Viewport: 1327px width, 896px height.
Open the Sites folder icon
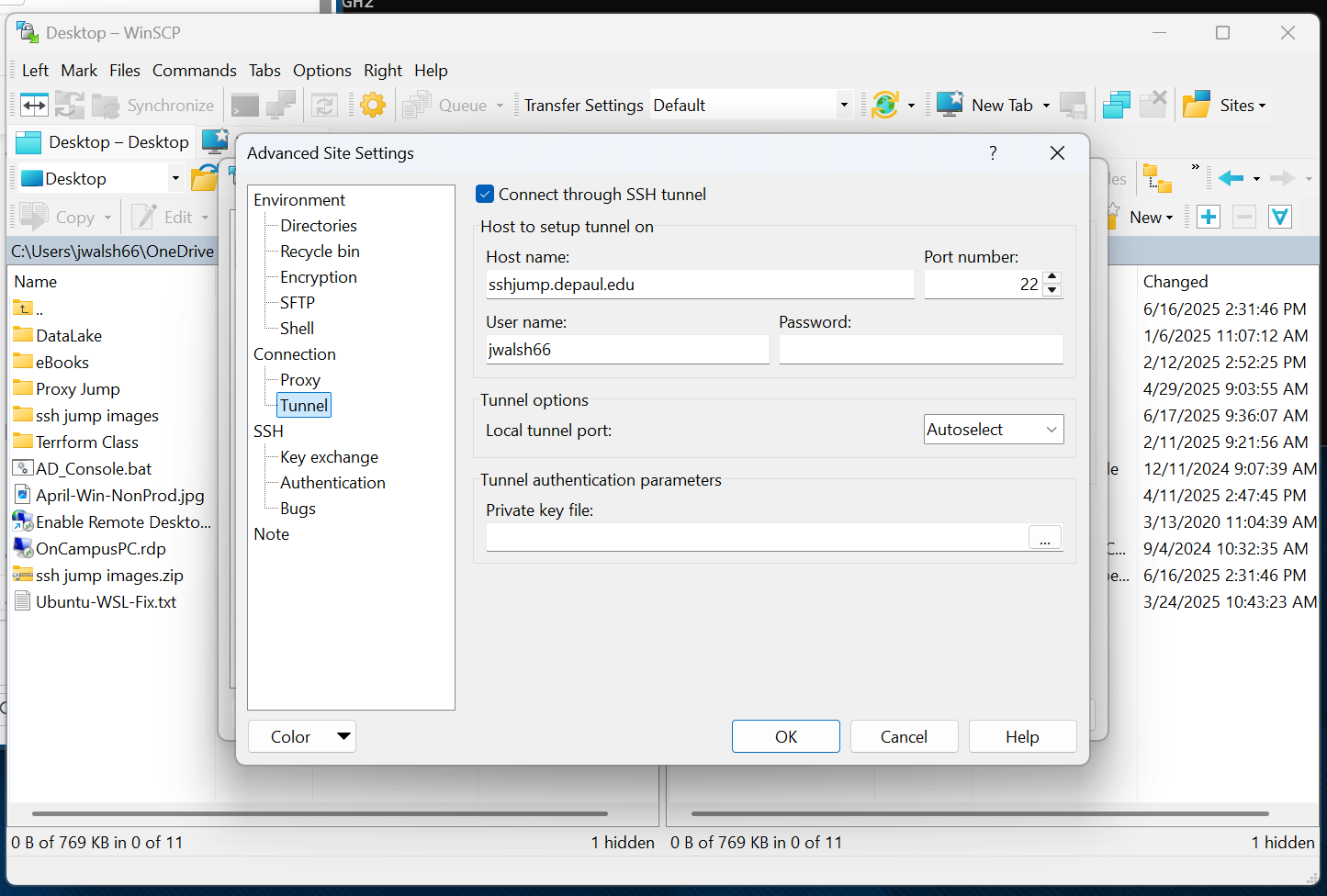pyautogui.click(x=1196, y=106)
